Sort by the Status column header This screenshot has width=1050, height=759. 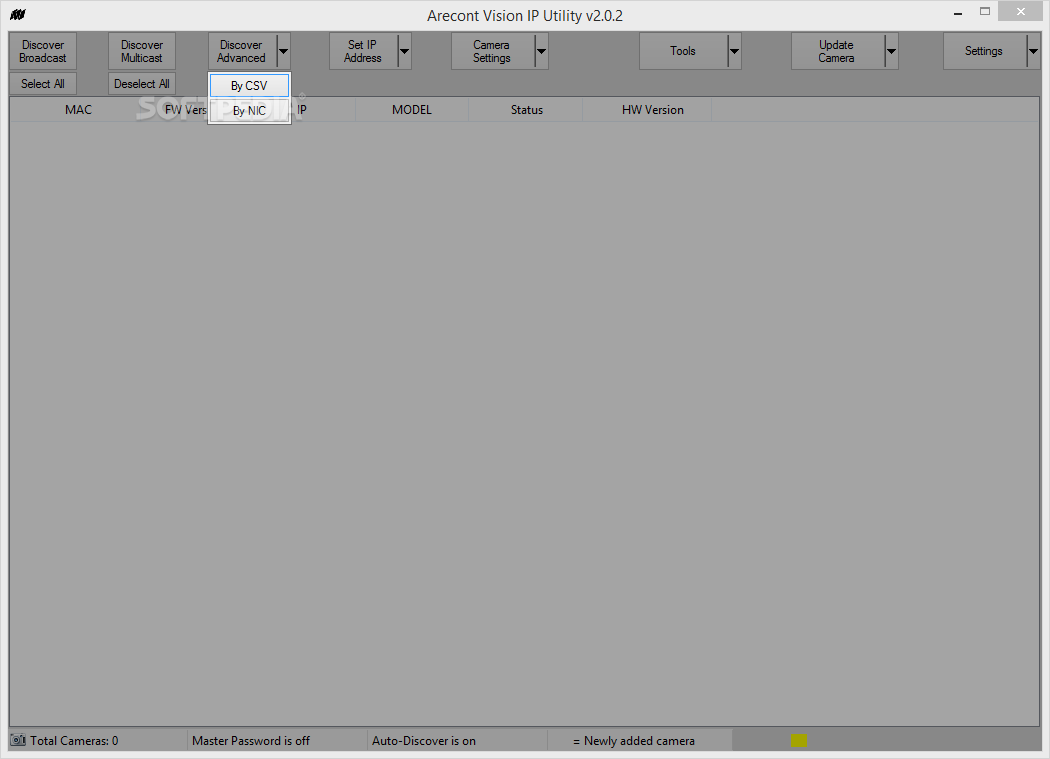pos(526,110)
